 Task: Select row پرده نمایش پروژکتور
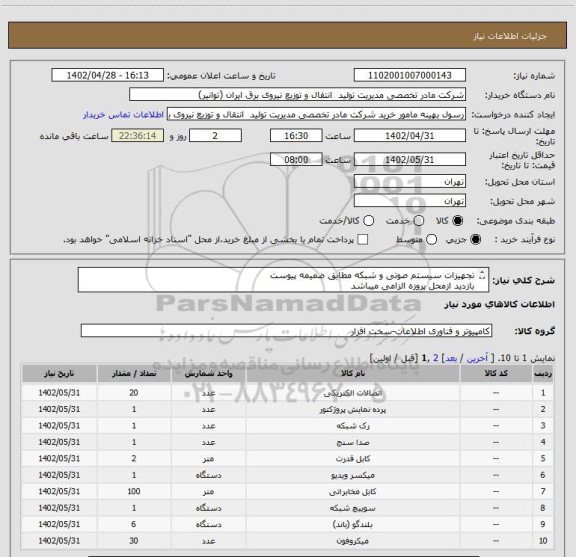287,409
